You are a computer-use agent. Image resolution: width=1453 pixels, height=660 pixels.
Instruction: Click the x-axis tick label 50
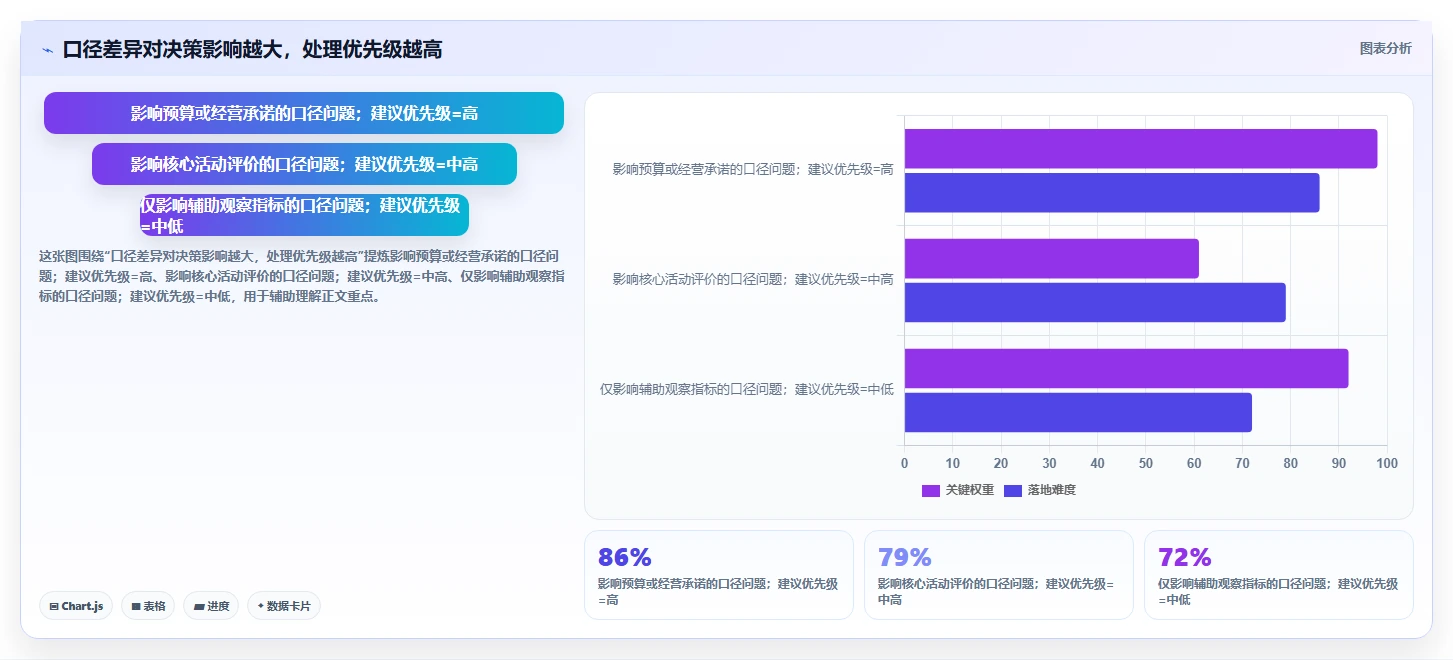(1146, 463)
